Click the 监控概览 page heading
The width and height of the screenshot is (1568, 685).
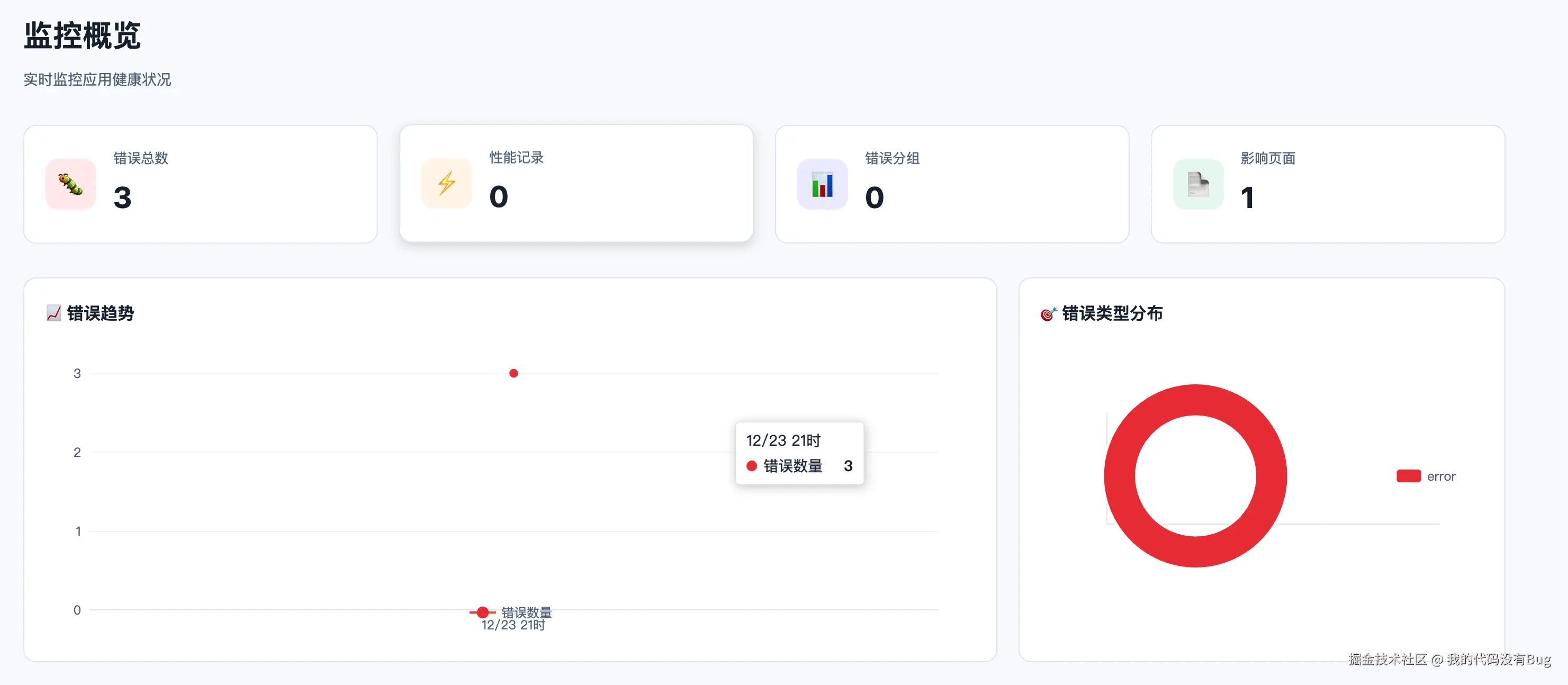coord(82,35)
